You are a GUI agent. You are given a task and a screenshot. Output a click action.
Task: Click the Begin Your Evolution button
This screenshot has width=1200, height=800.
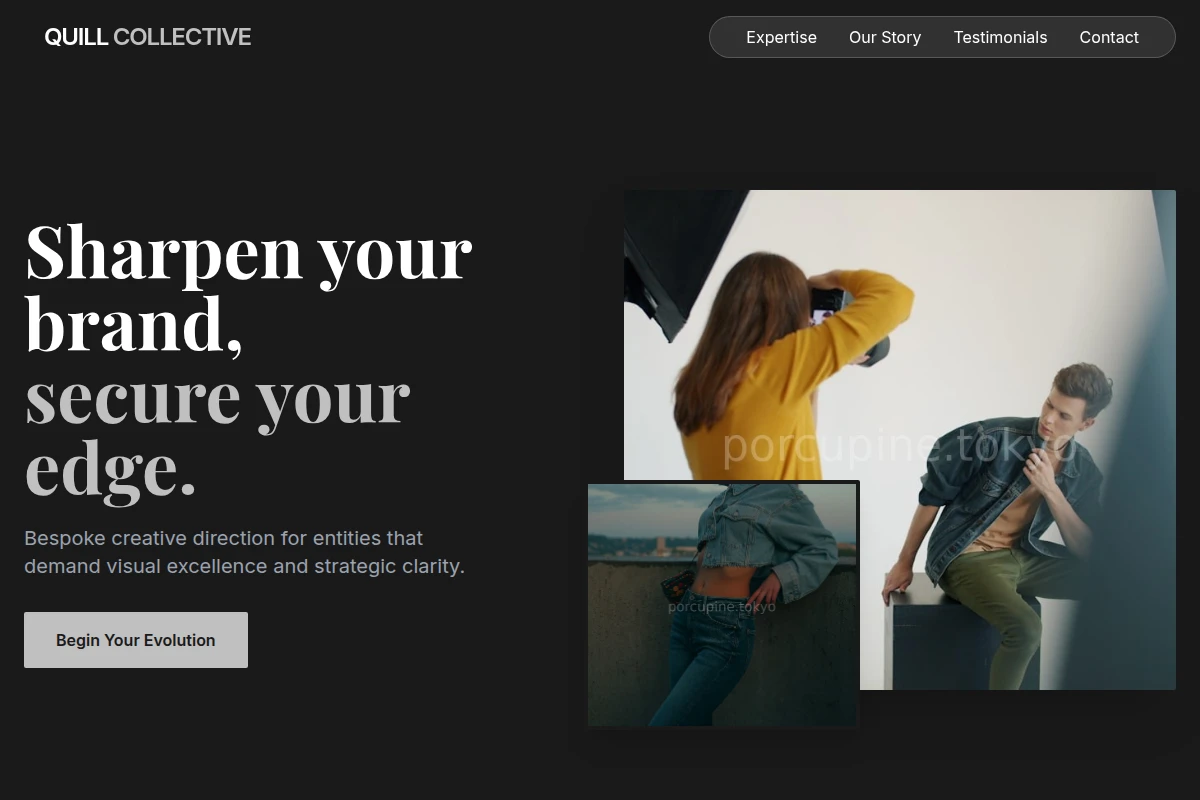point(136,640)
